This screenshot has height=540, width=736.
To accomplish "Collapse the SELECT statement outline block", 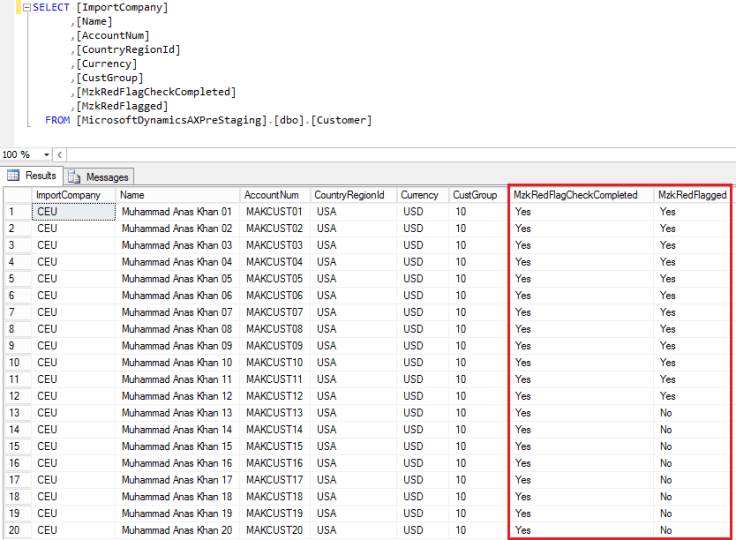I will (25, 8).
